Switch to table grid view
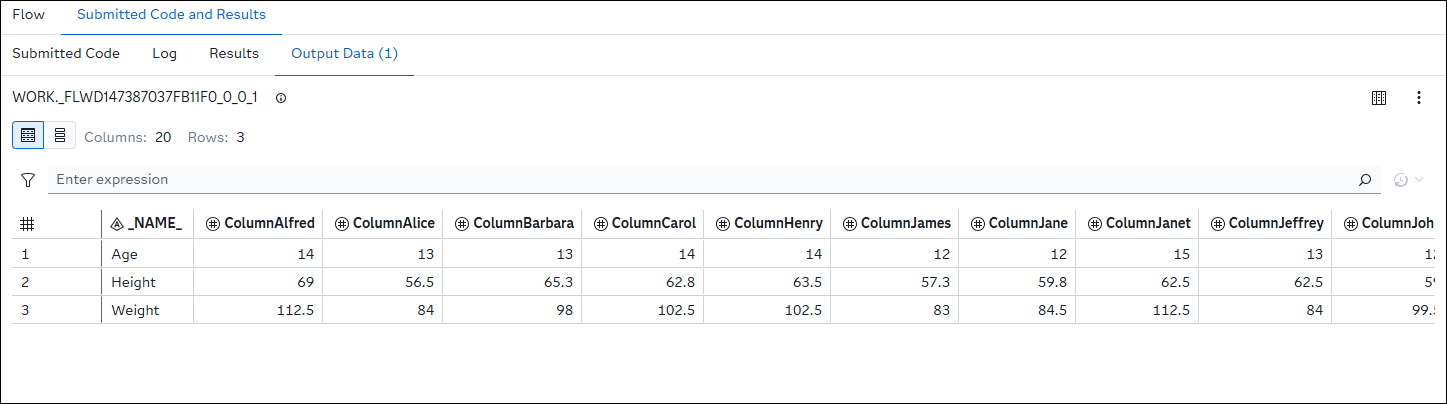This screenshot has width=1447, height=404. click(28, 135)
